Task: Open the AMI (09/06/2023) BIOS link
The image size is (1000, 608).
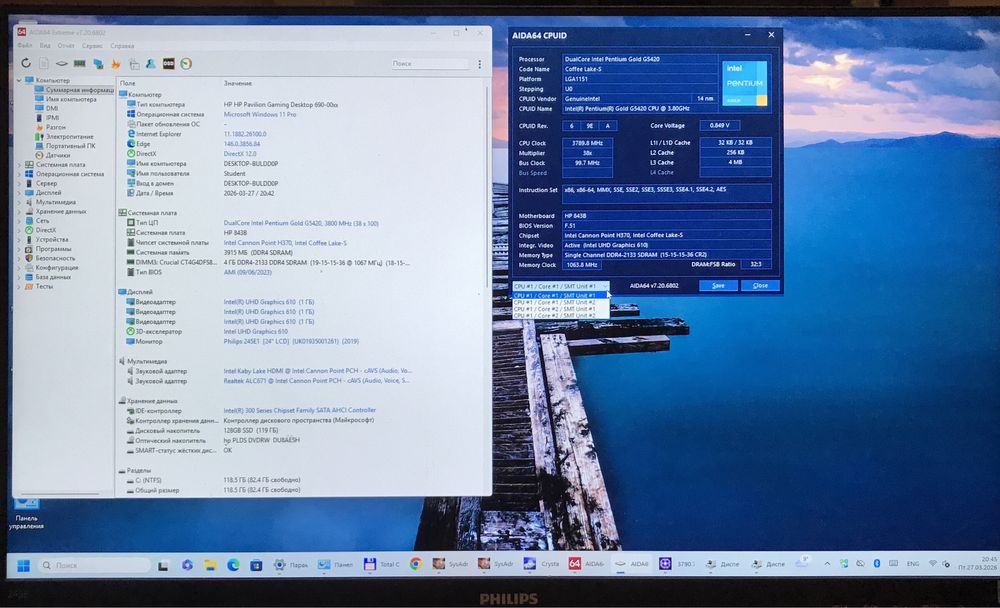Action: pyautogui.click(x=247, y=272)
